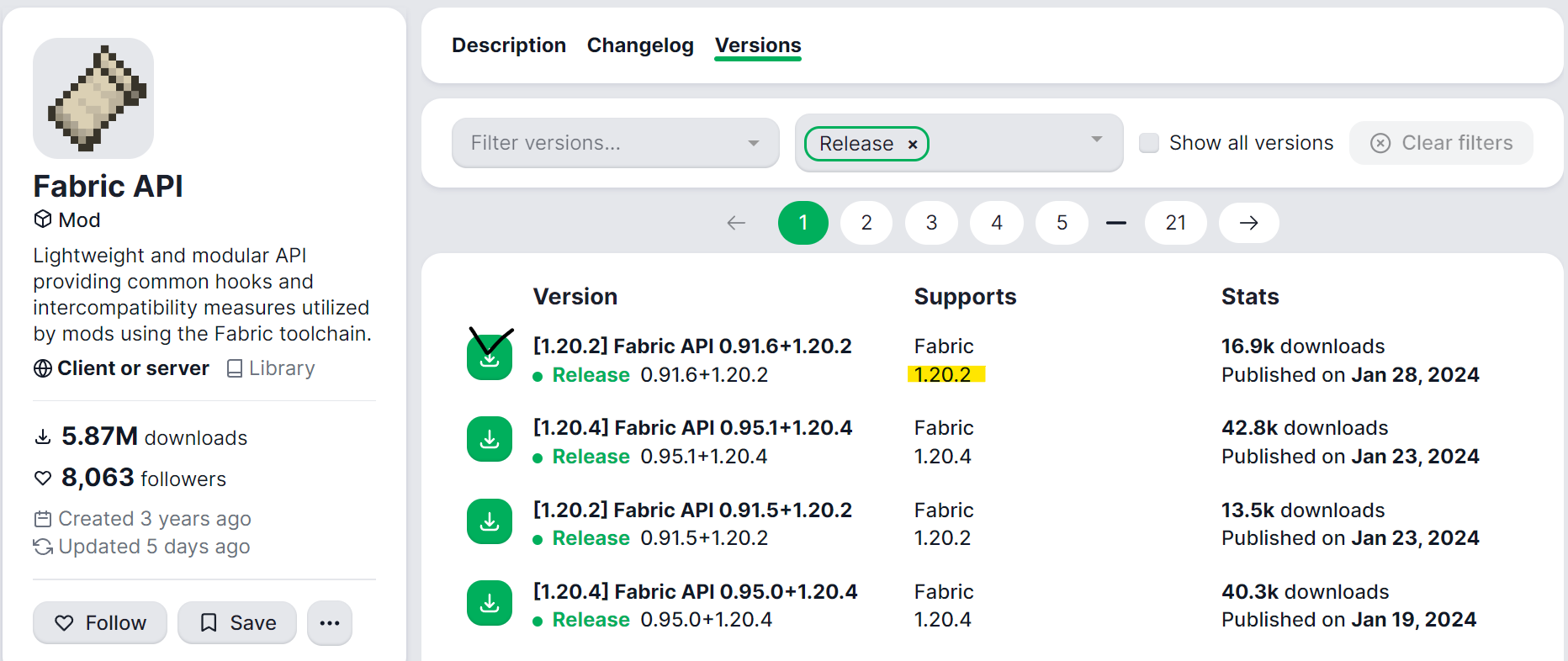Image resolution: width=1568 pixels, height=661 pixels.
Task: Click the Clear filters button
Action: pyautogui.click(x=1441, y=143)
